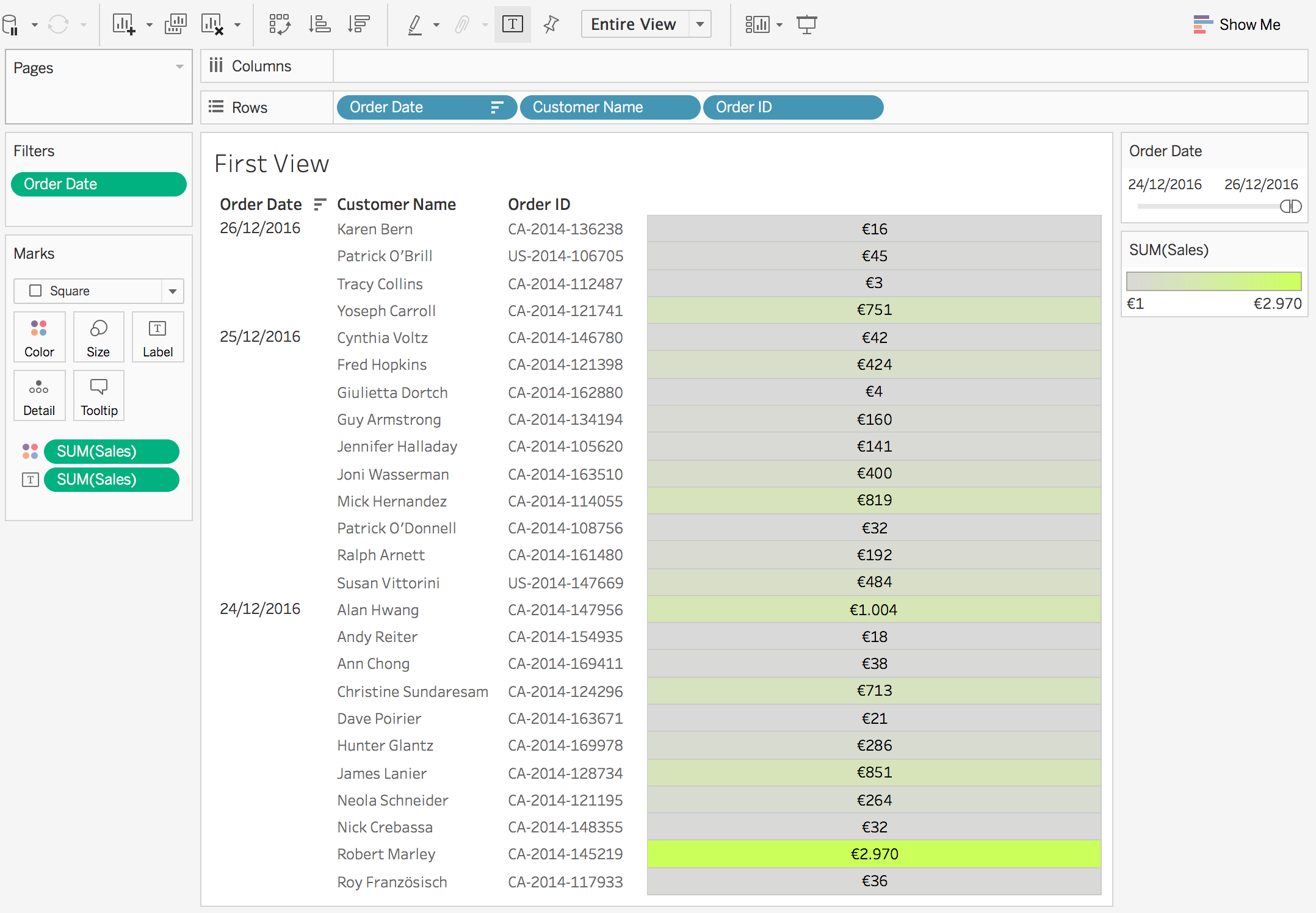1316x913 pixels.
Task: Click the SUM(Sales) color legend gradient
Action: click(1213, 281)
